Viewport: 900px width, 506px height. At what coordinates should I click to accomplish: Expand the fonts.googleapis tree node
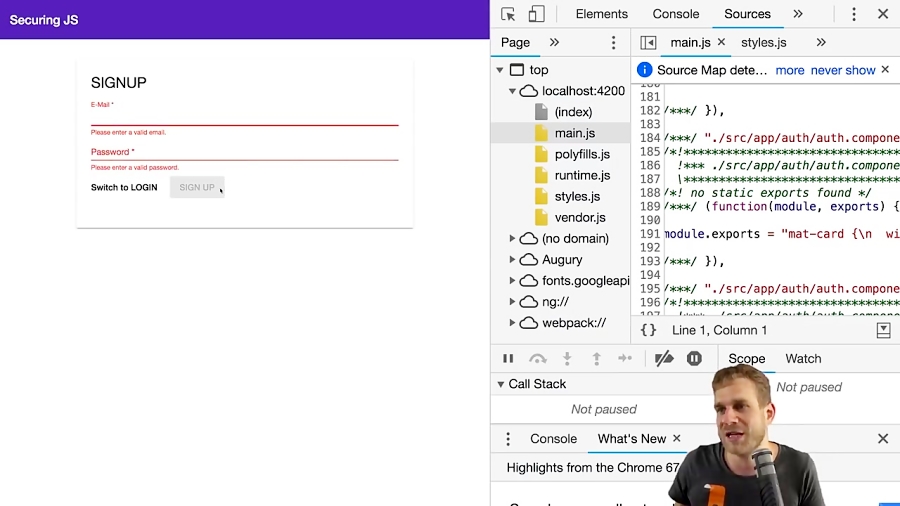[512, 281]
